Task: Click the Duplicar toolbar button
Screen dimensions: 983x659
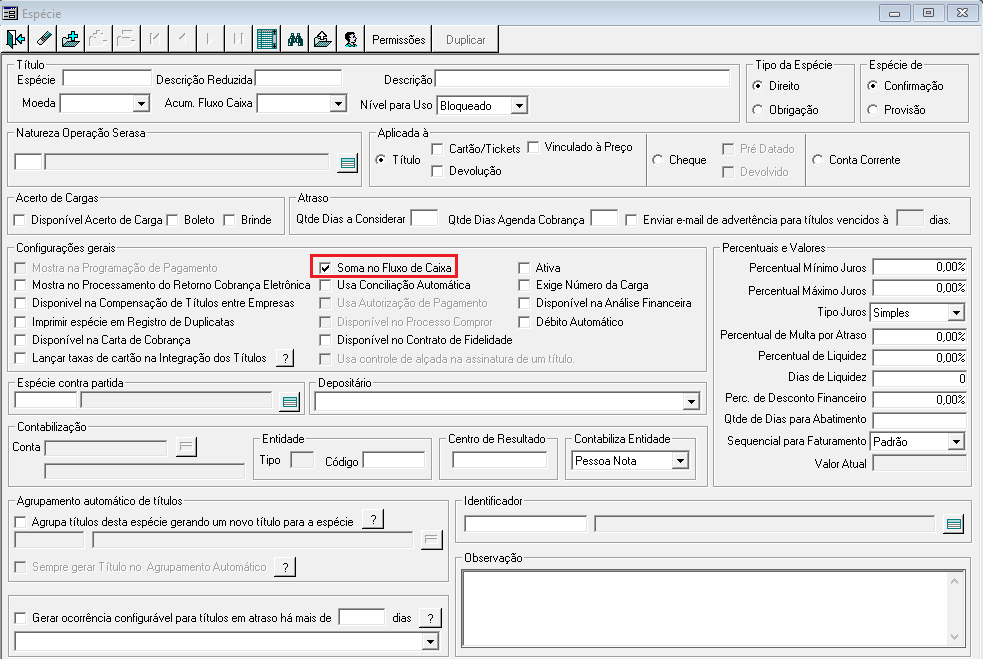Action: point(465,40)
